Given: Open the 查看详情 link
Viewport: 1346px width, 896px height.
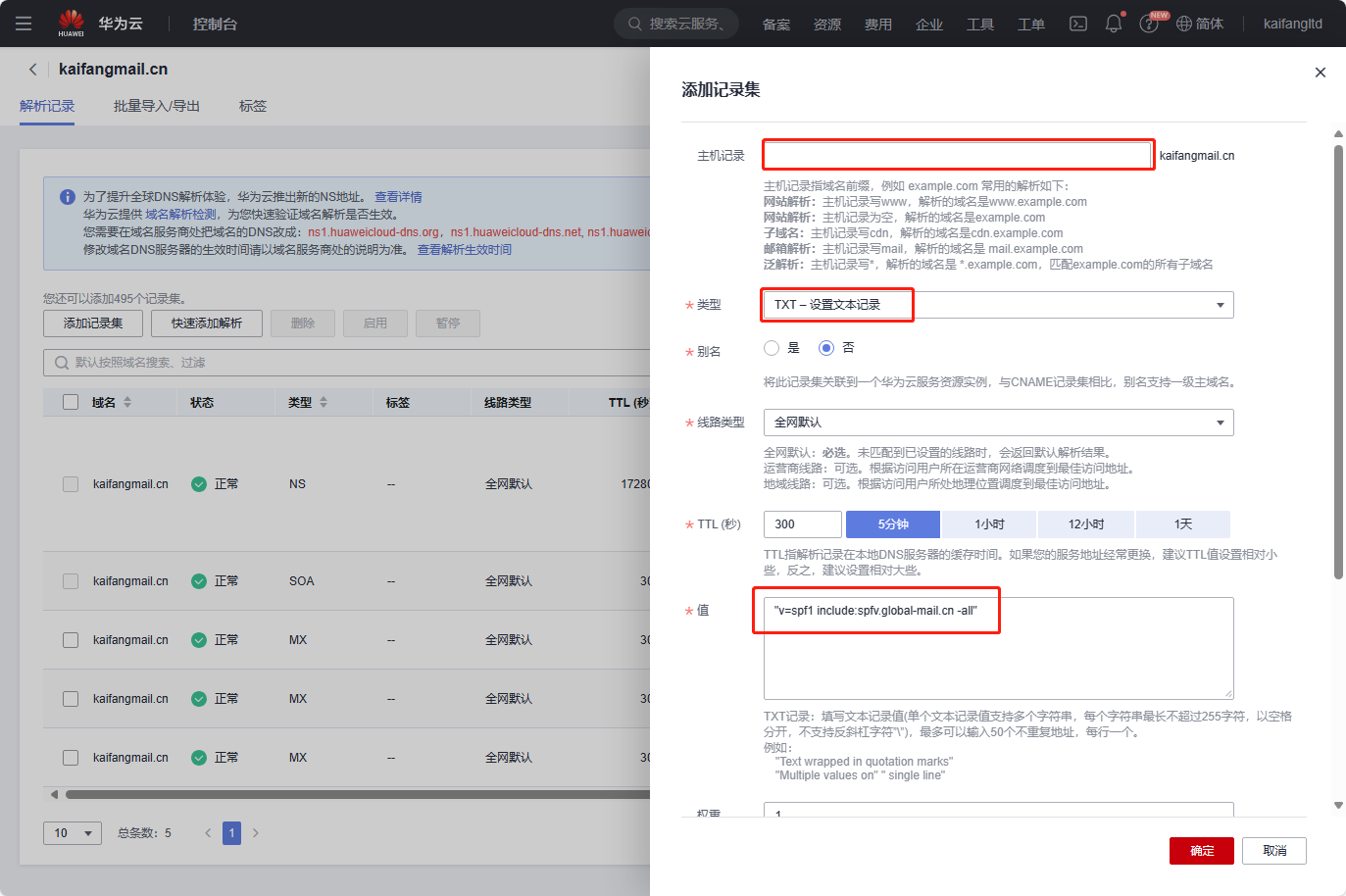Looking at the screenshot, I should click(x=398, y=197).
